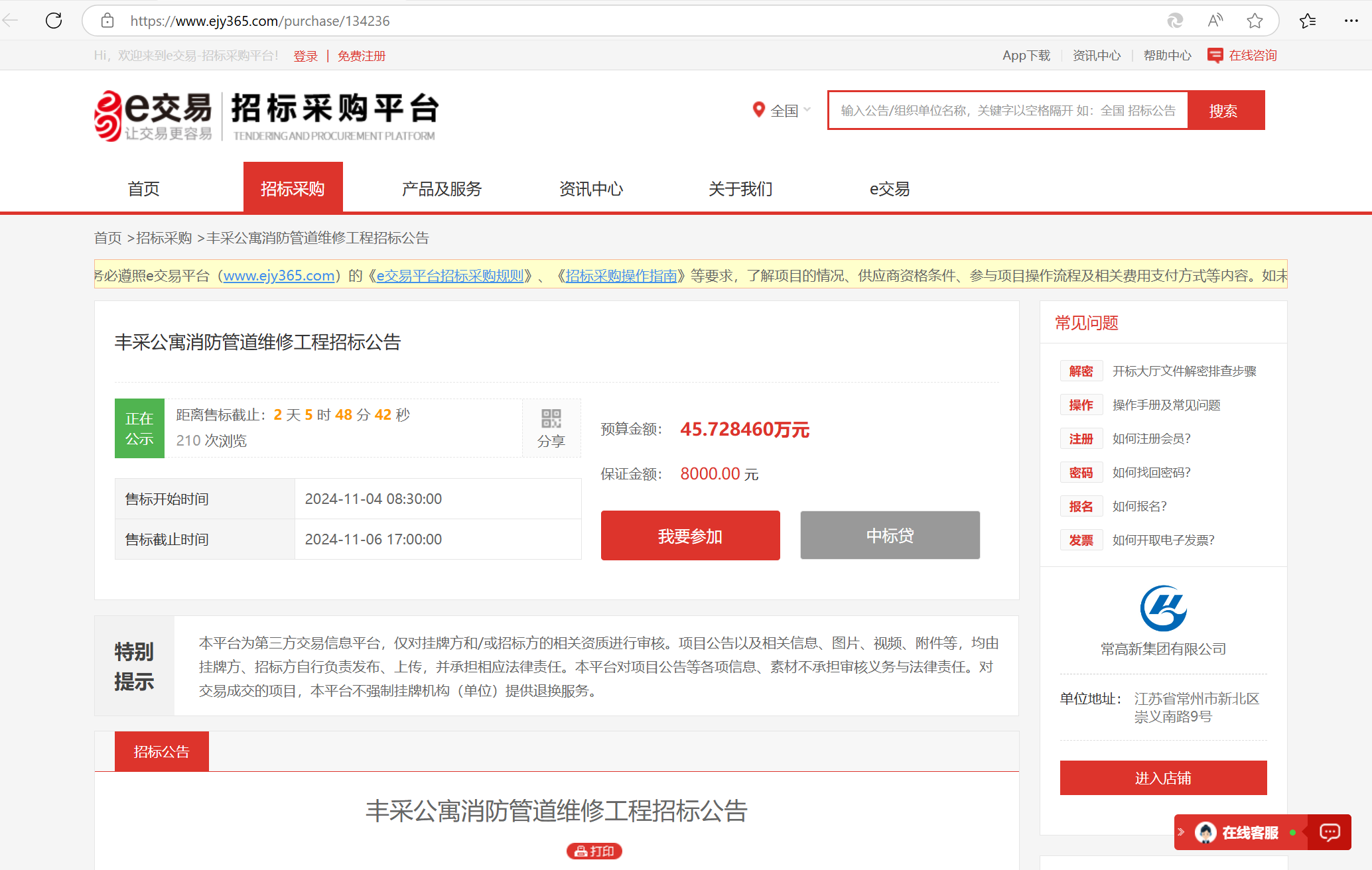Click the e交易 logo
The width and height of the screenshot is (1372, 870).
click(153, 115)
